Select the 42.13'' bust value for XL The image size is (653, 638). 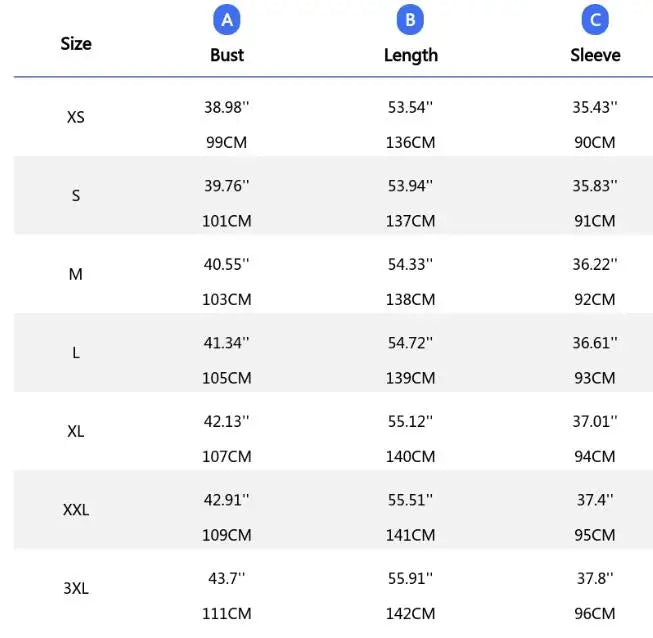[227, 421]
